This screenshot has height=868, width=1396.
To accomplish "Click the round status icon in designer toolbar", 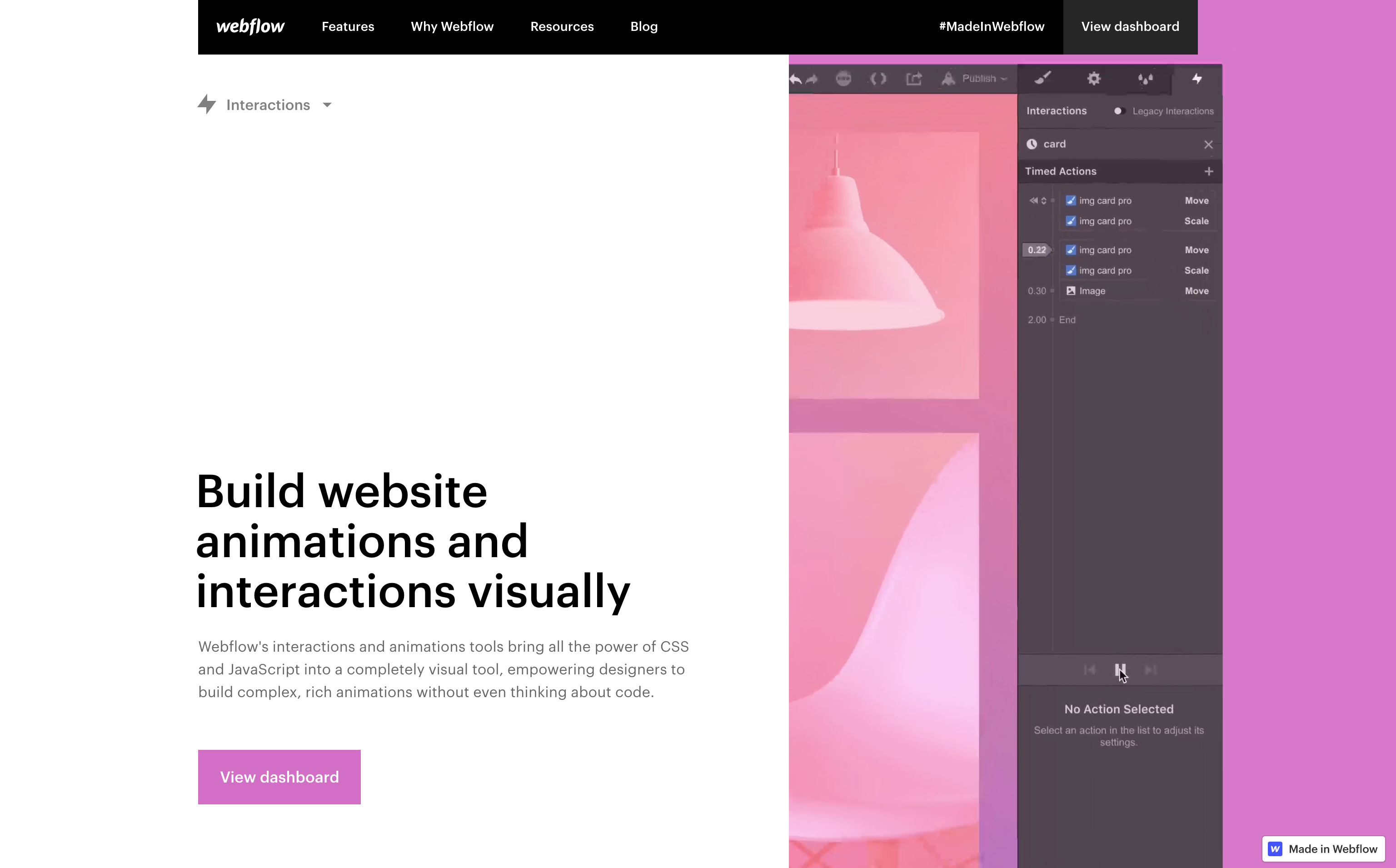I will click(843, 79).
